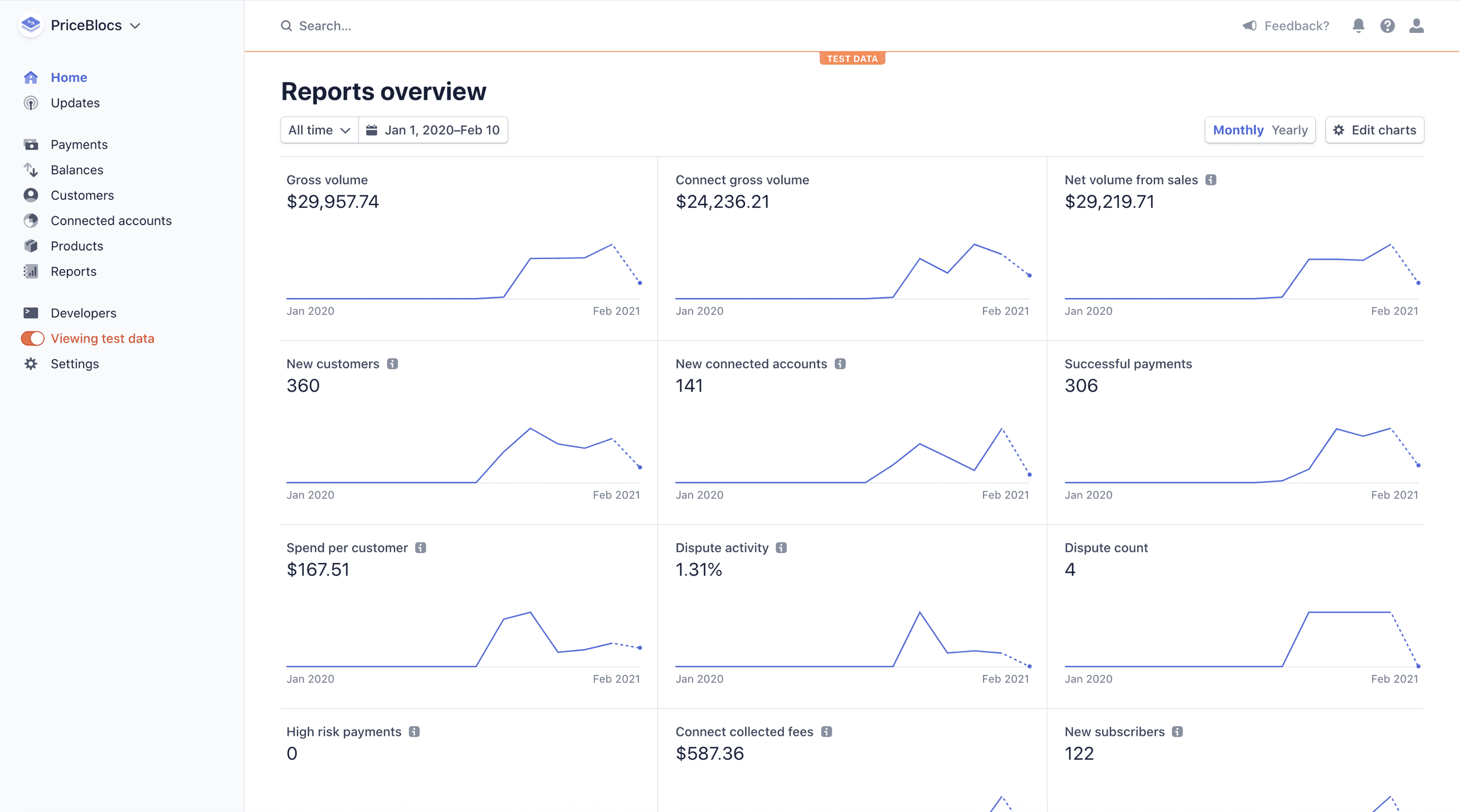This screenshot has height=812, width=1461.
Task: Open Customers via its sidebar icon
Action: tap(31, 195)
